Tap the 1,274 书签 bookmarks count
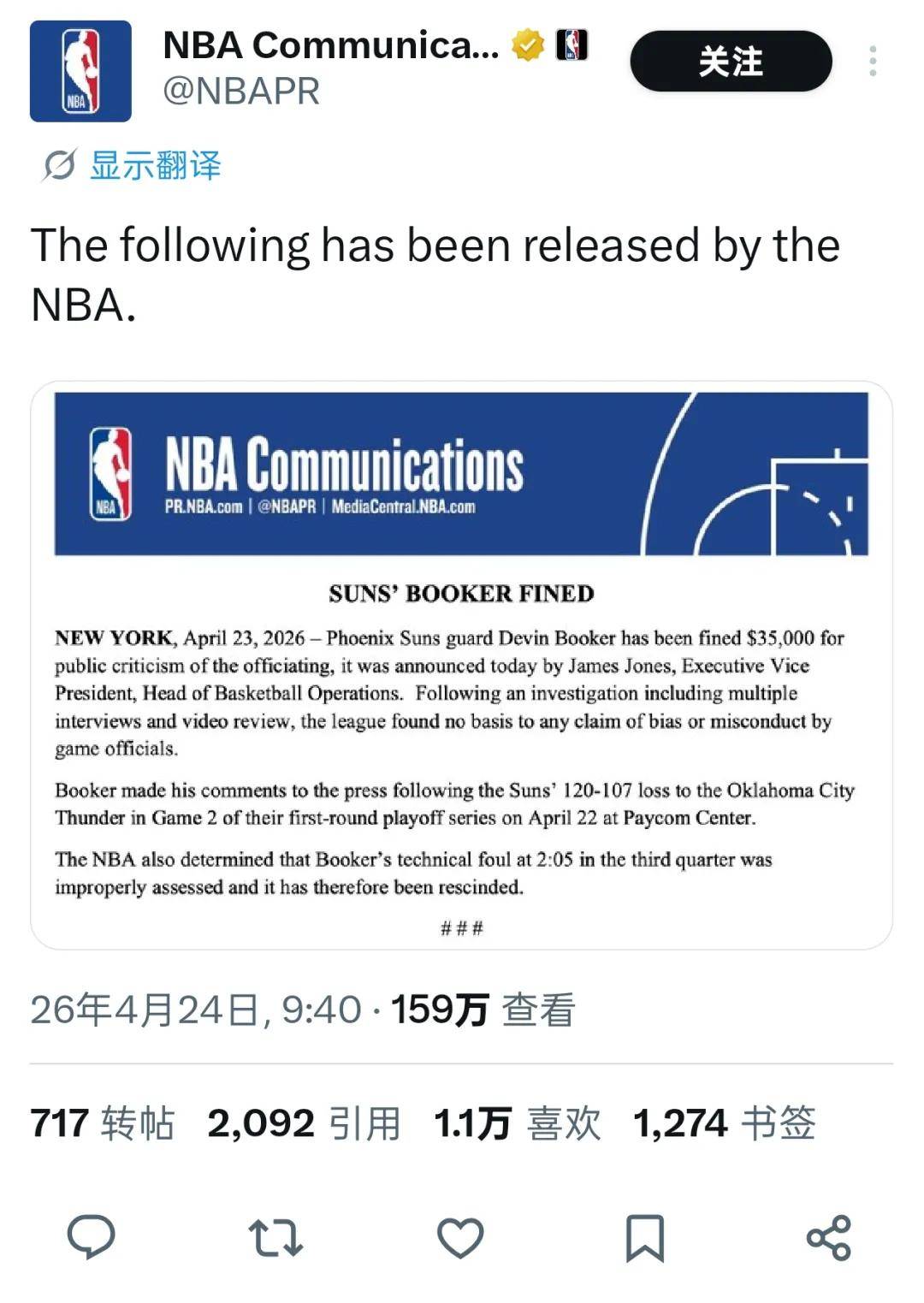Image resolution: width=924 pixels, height=1303 pixels. [724, 1122]
